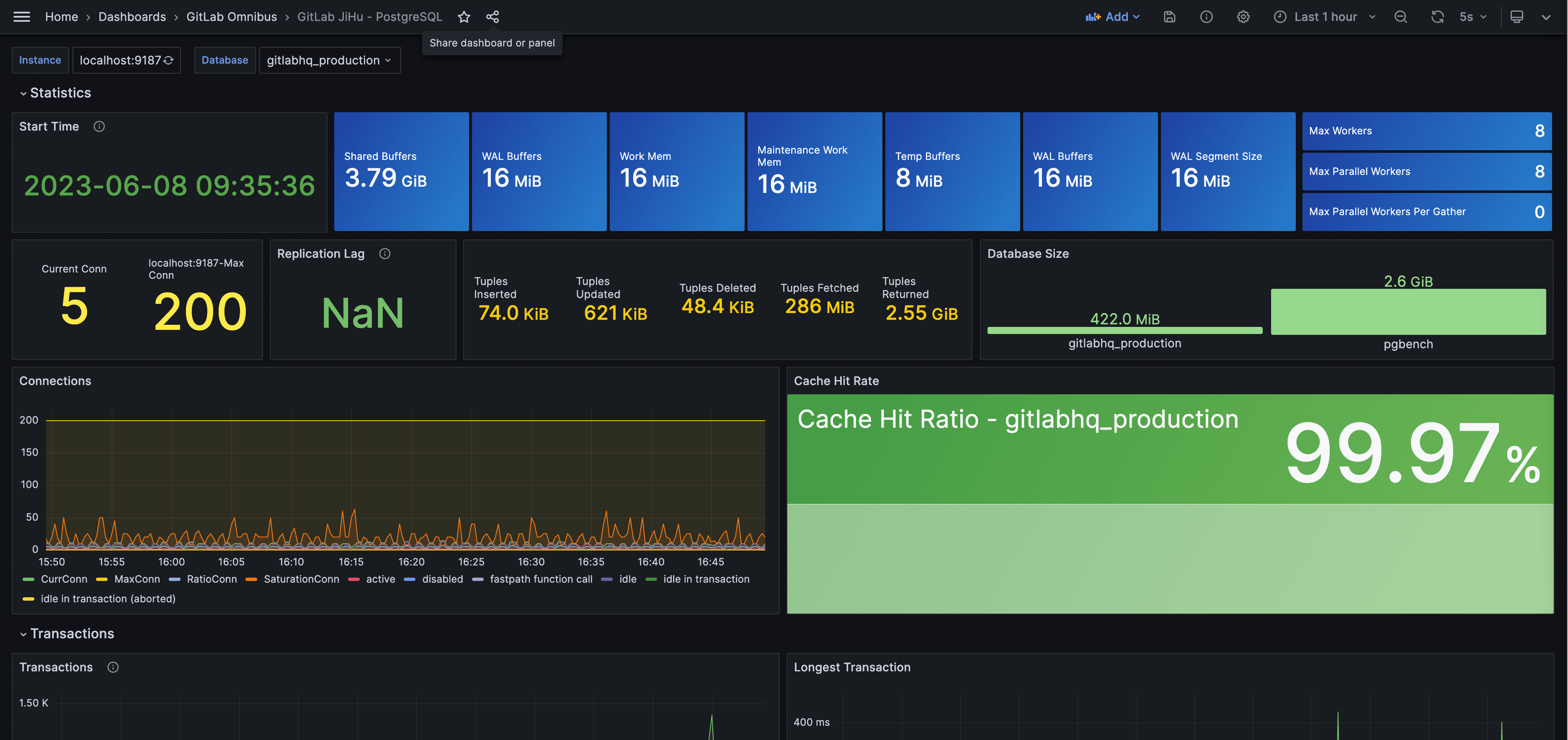Screen dimensions: 1568x740
Task: Click the share dashboard icon
Action: click(x=493, y=16)
